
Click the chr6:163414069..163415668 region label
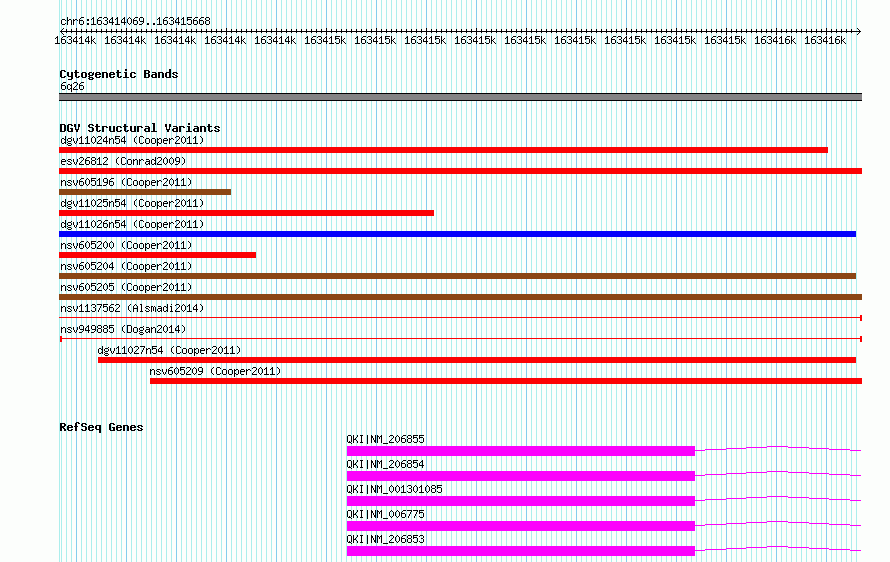135,21
